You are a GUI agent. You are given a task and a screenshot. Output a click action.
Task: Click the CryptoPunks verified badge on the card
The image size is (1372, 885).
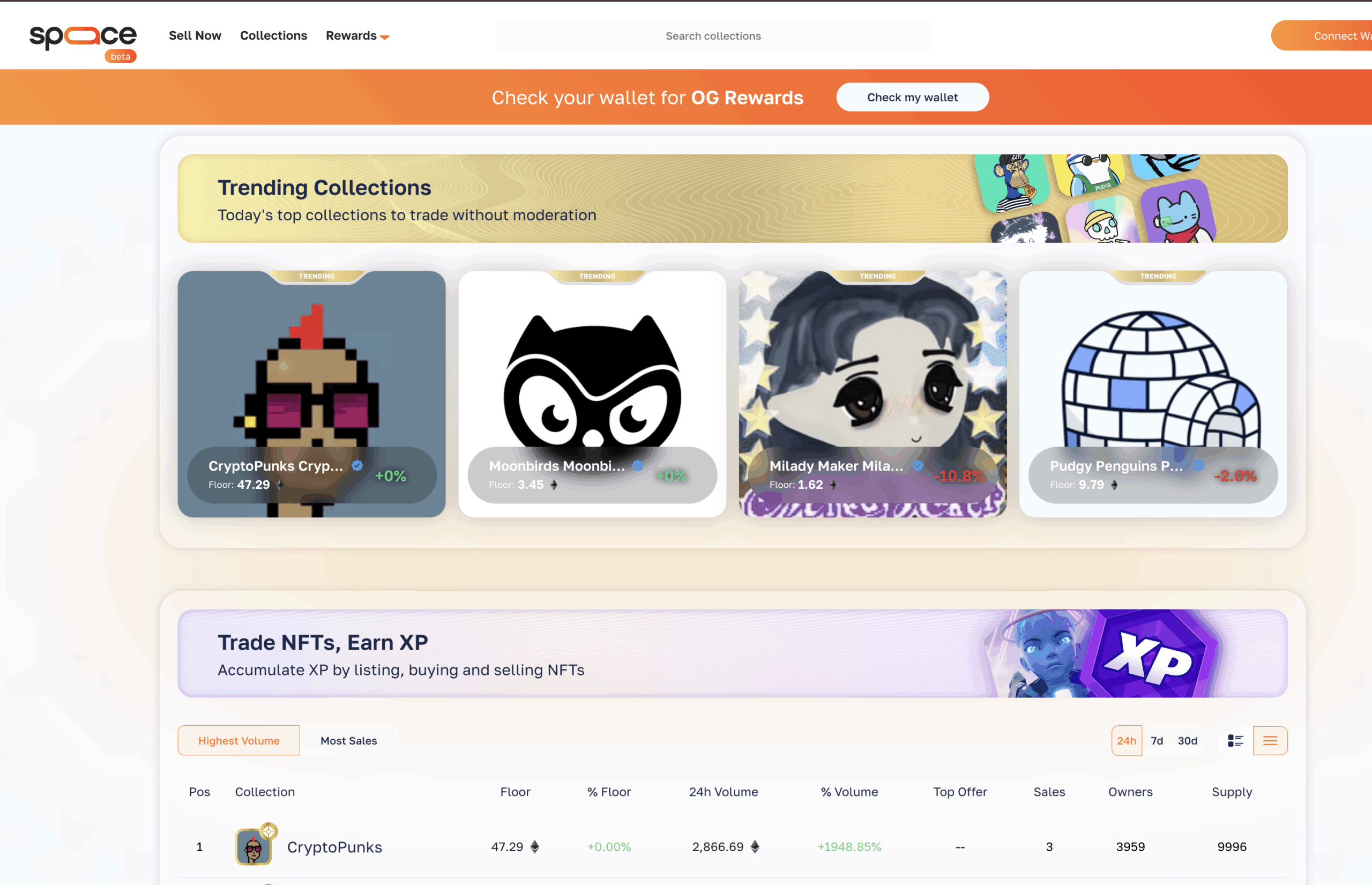pos(357,465)
